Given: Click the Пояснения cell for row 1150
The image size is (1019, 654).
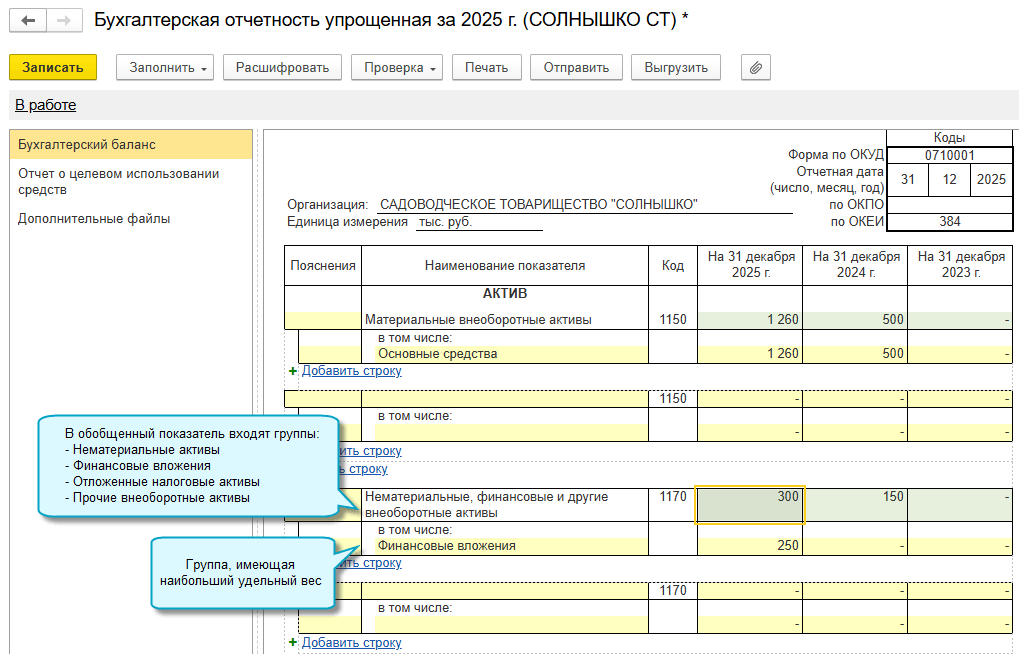Looking at the screenshot, I should pyautogui.click(x=323, y=319).
